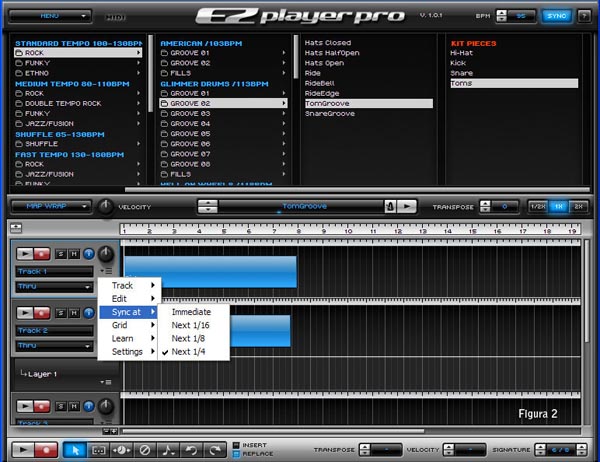
Task: Click the Track 1 name field
Action: point(54,271)
